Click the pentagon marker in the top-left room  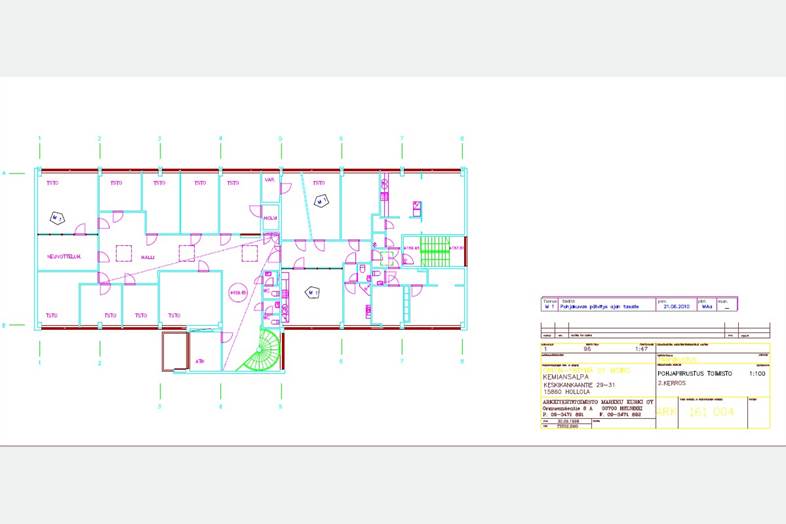tap(57, 217)
